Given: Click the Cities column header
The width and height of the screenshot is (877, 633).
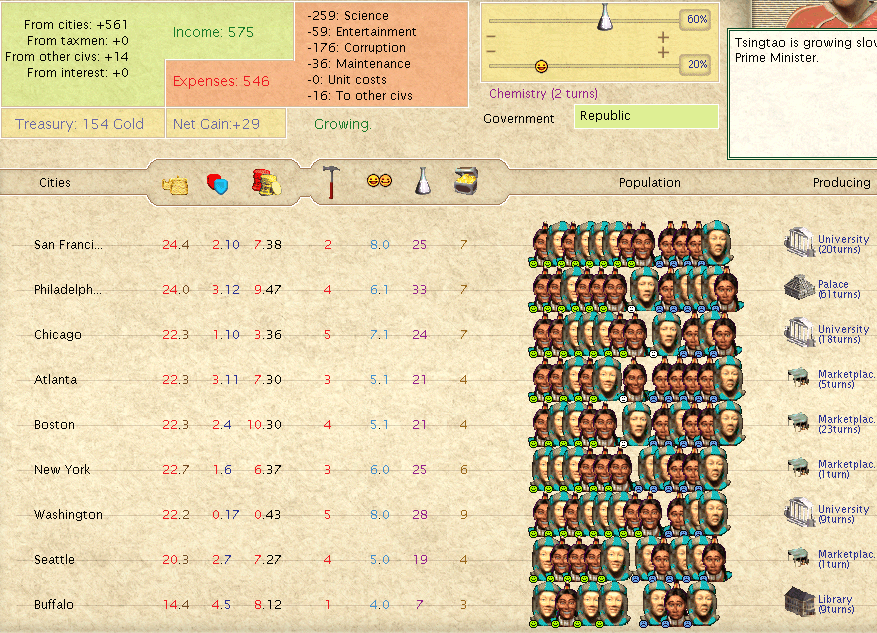Looking at the screenshot, I should click(x=55, y=182).
